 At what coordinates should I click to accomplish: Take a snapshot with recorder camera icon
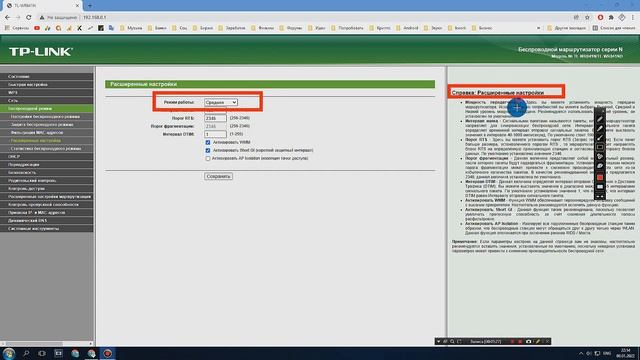pos(529,341)
